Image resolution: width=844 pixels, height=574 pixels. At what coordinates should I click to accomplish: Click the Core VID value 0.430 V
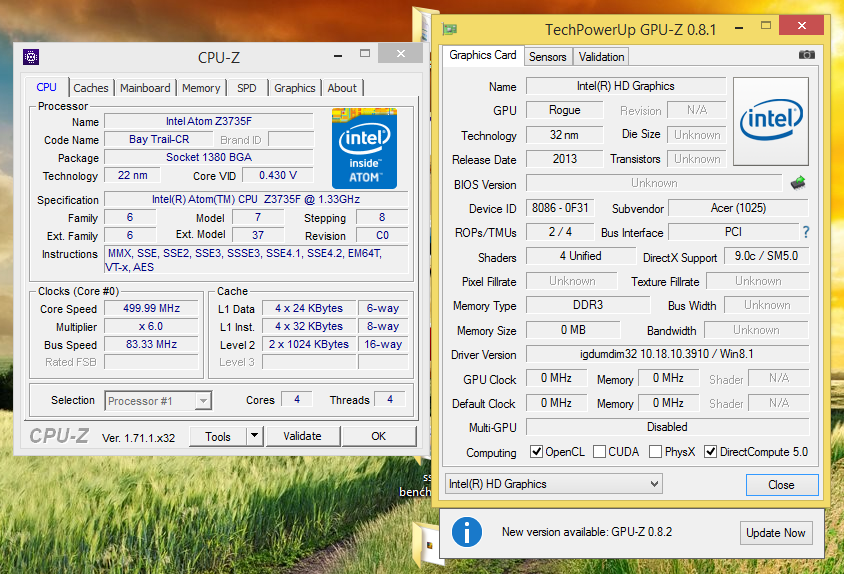[278, 175]
